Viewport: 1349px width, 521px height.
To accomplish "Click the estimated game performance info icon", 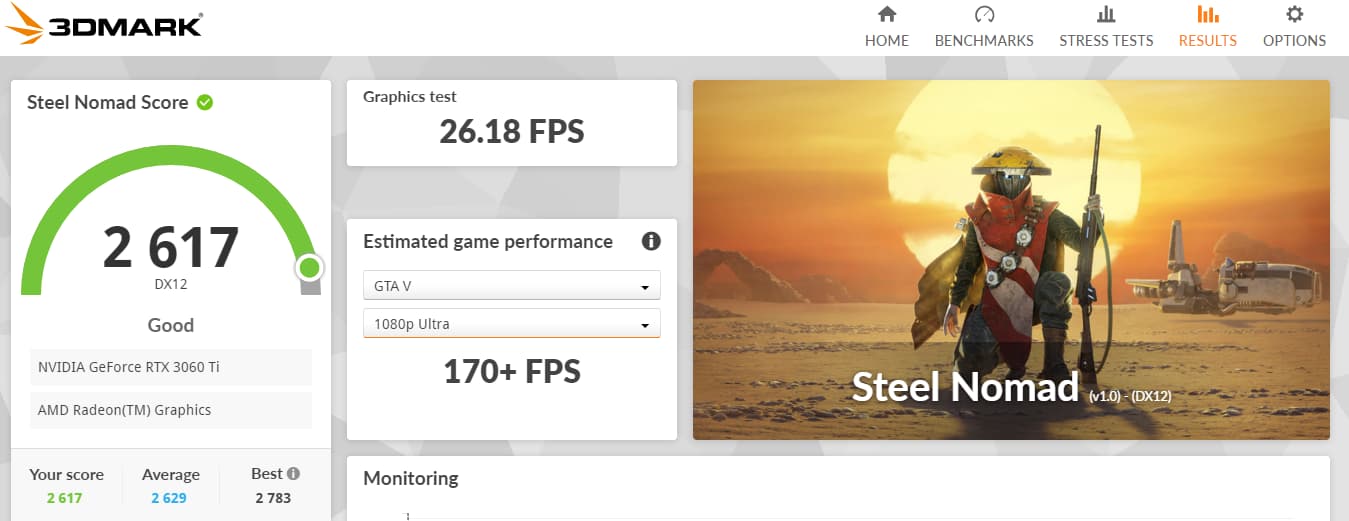I will tap(651, 241).
